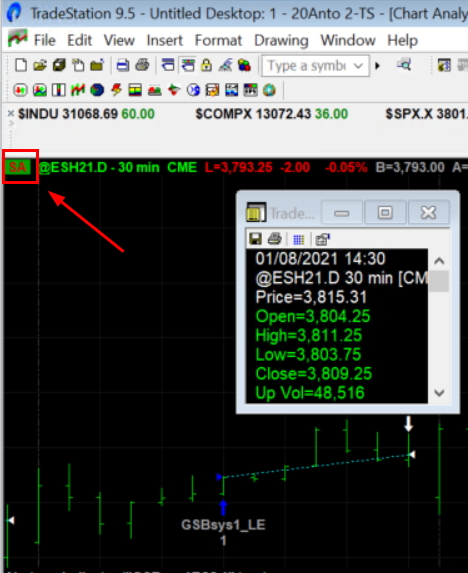Click the 01/08/2021 14:30 date row
Image resolution: width=468 pixels, height=573 pixels.
(320, 259)
